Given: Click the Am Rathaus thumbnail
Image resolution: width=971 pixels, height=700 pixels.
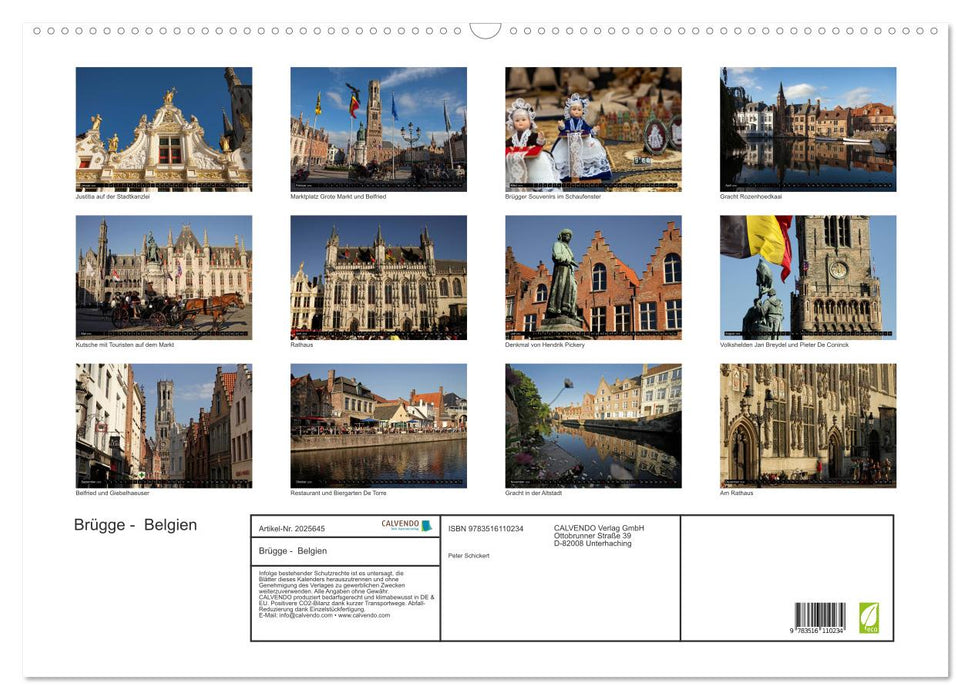Looking at the screenshot, I should [806, 424].
